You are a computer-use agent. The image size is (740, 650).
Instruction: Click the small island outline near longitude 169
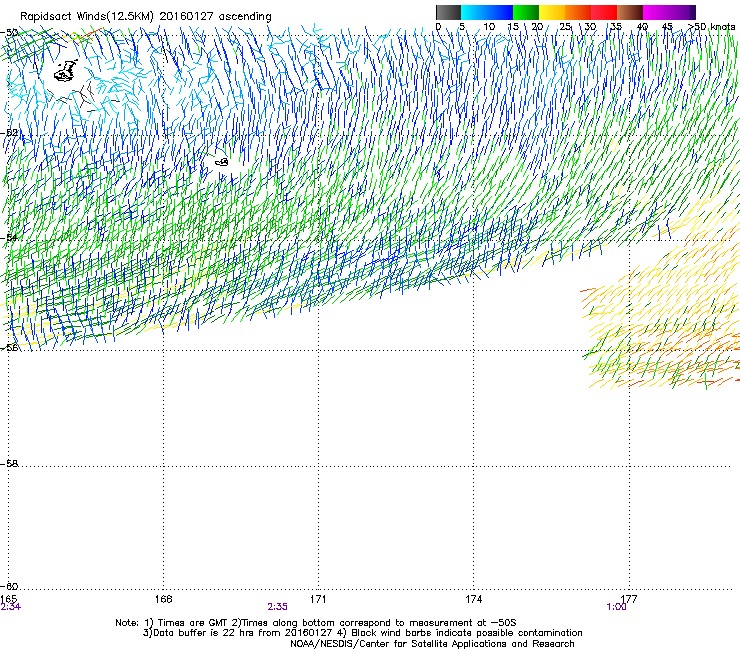point(222,162)
